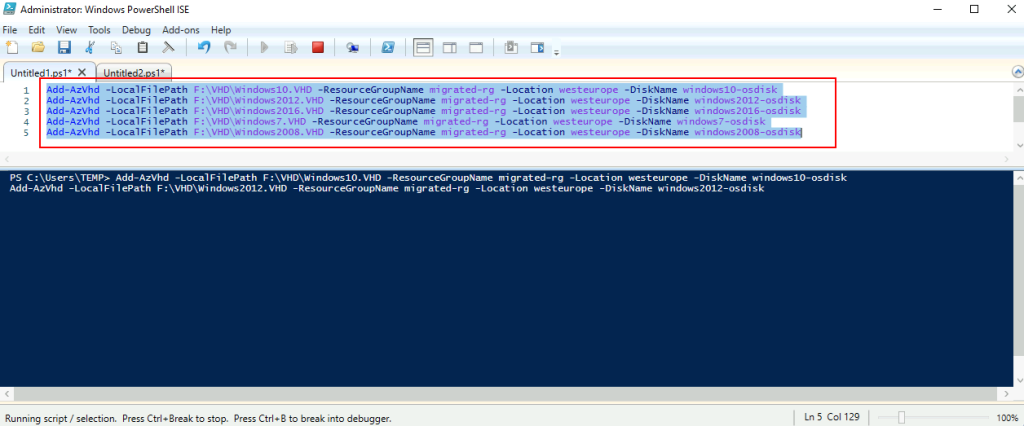Image resolution: width=1024 pixels, height=426 pixels.
Task: Click console PS C:\Users\TEMP> prompt line
Action: pos(428,178)
